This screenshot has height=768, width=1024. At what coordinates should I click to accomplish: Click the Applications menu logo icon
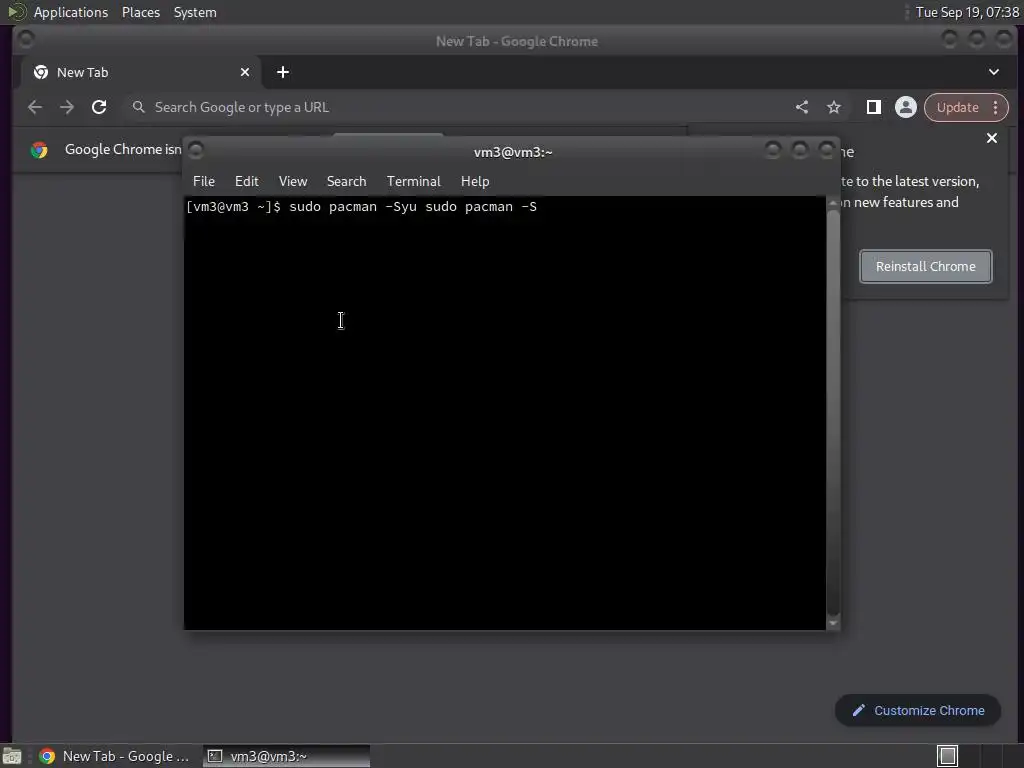click(16, 12)
